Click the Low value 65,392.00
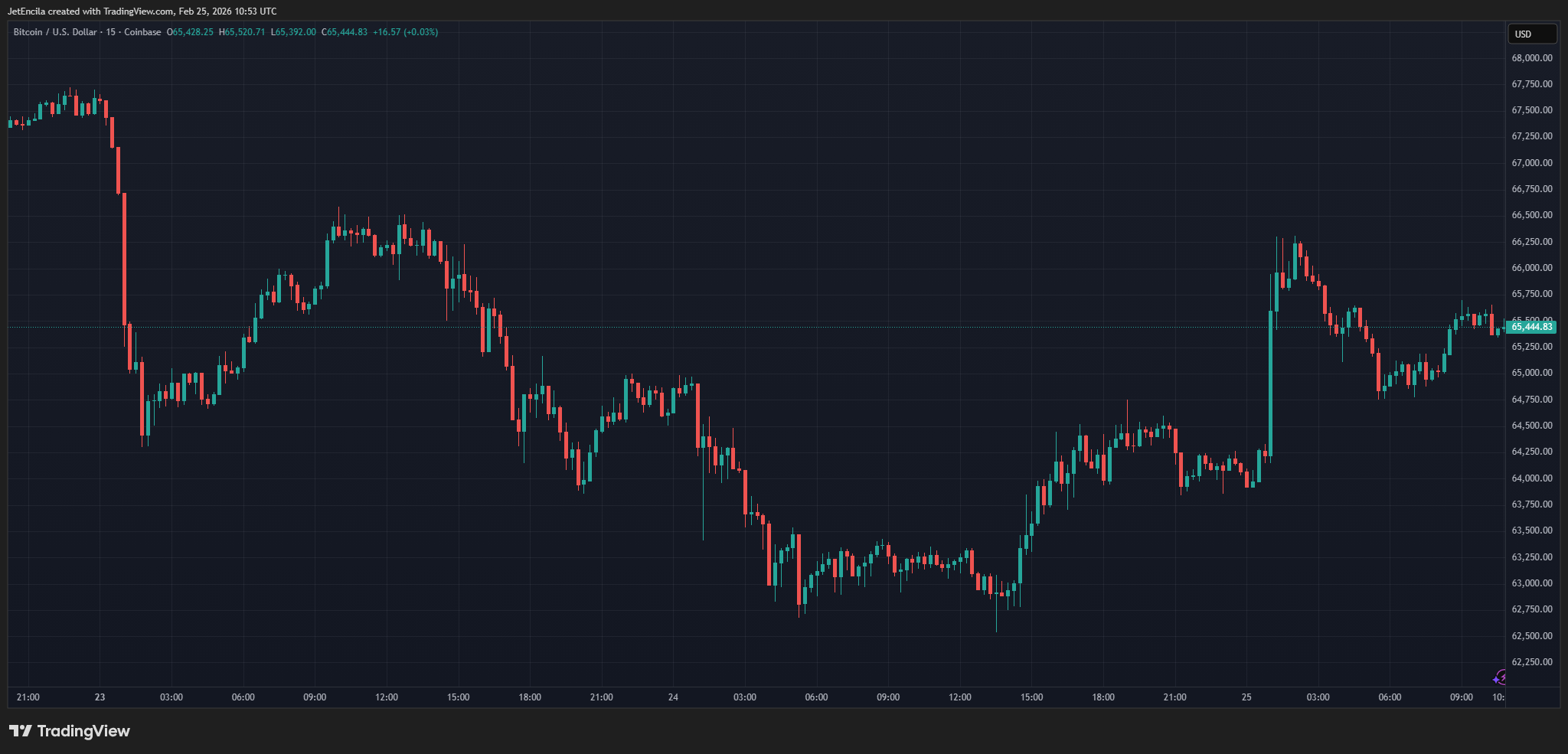Screen dimensions: 1568x754 pyautogui.click(x=295, y=32)
